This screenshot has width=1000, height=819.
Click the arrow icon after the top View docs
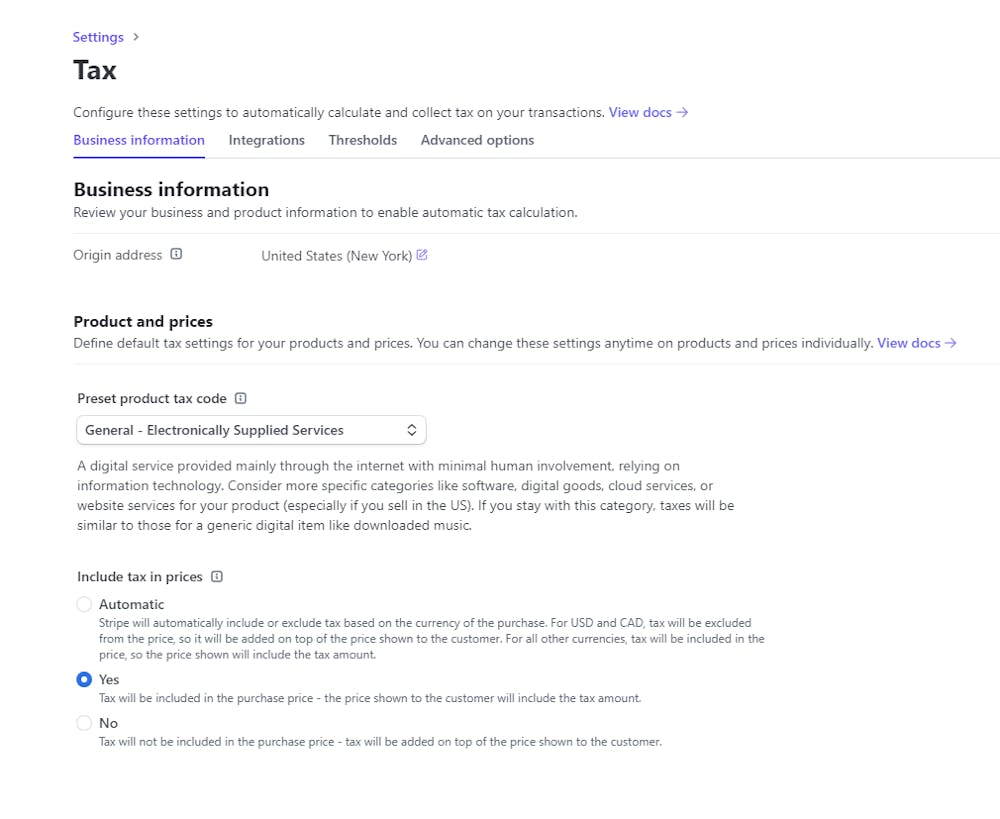tap(682, 112)
